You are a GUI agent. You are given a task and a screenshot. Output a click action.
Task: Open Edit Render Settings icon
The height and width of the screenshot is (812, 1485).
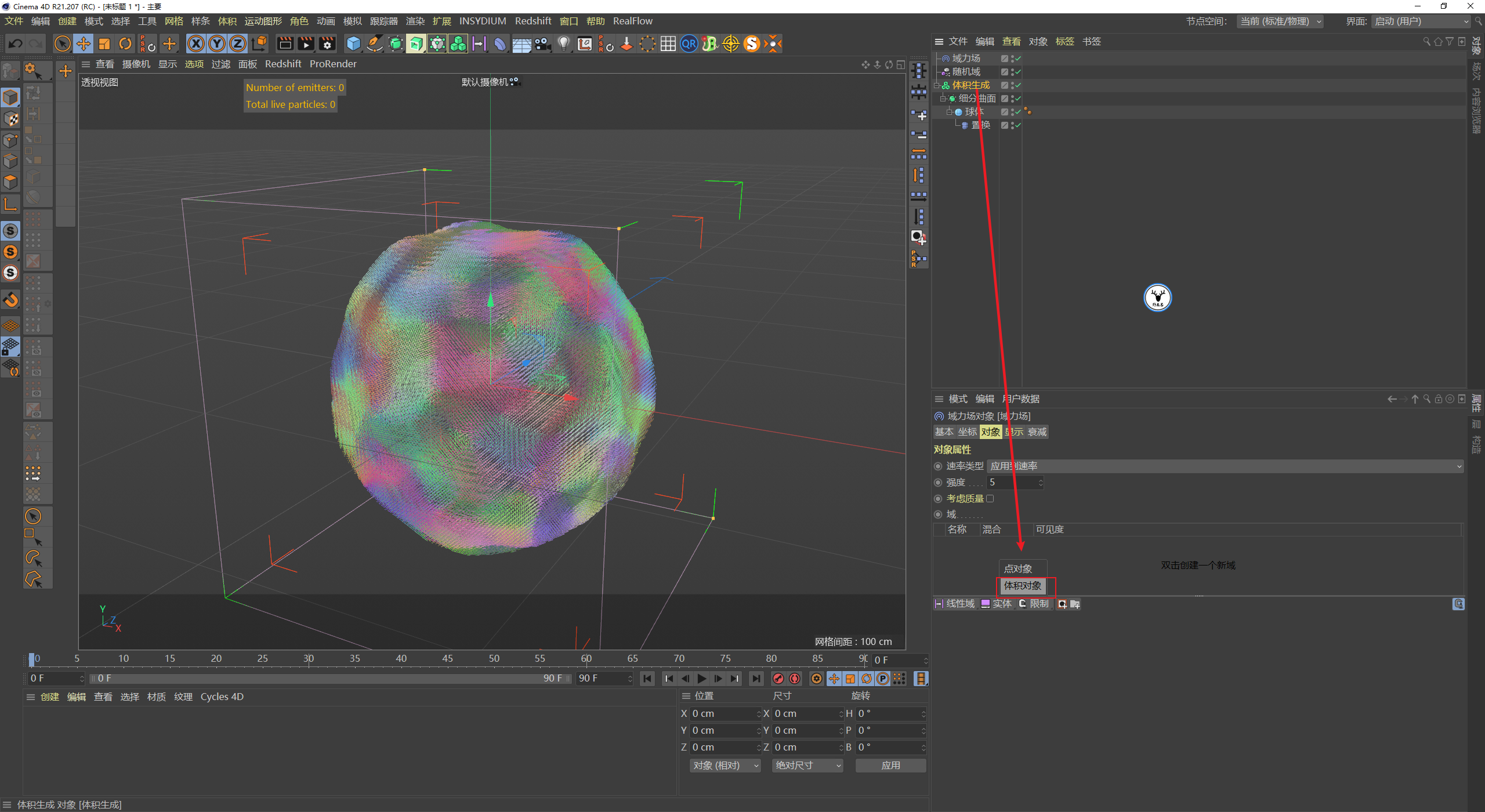(327, 44)
